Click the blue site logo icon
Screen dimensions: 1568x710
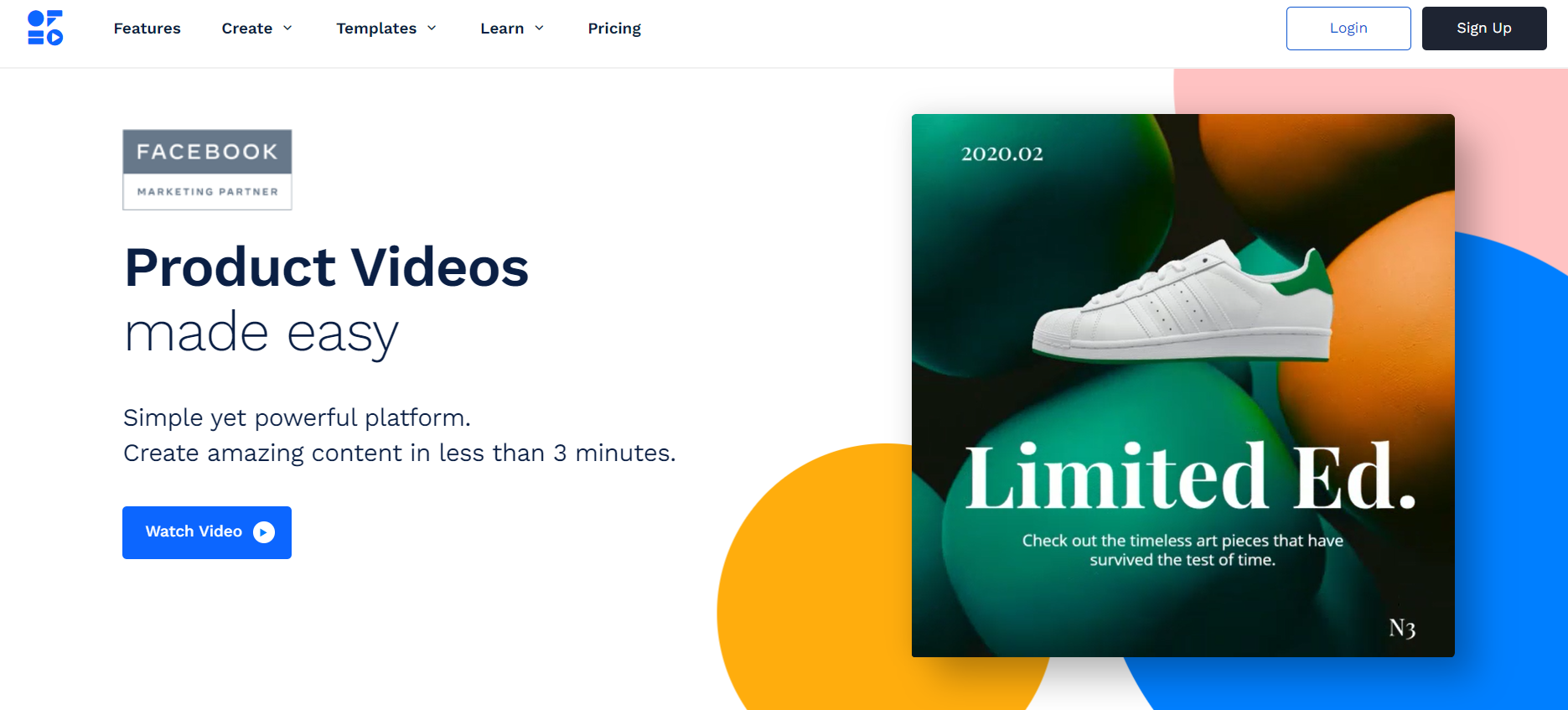pyautogui.click(x=45, y=28)
